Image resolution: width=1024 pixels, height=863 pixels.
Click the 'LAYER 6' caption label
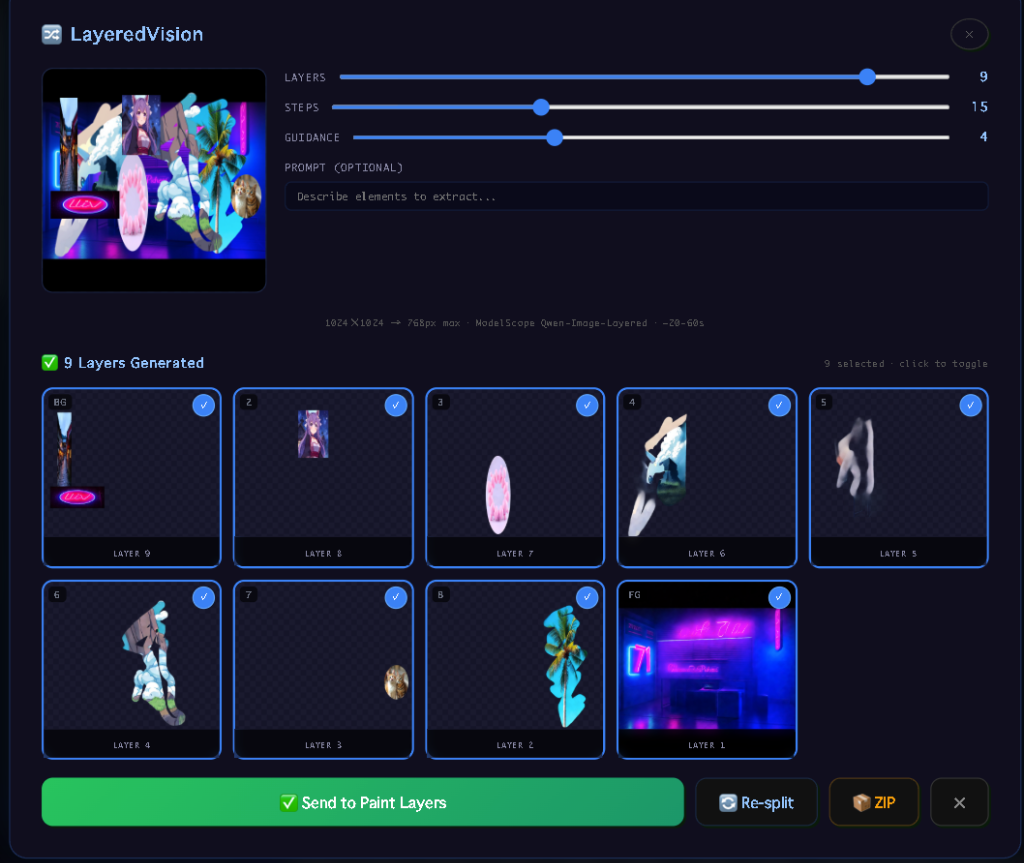[x=707, y=553]
